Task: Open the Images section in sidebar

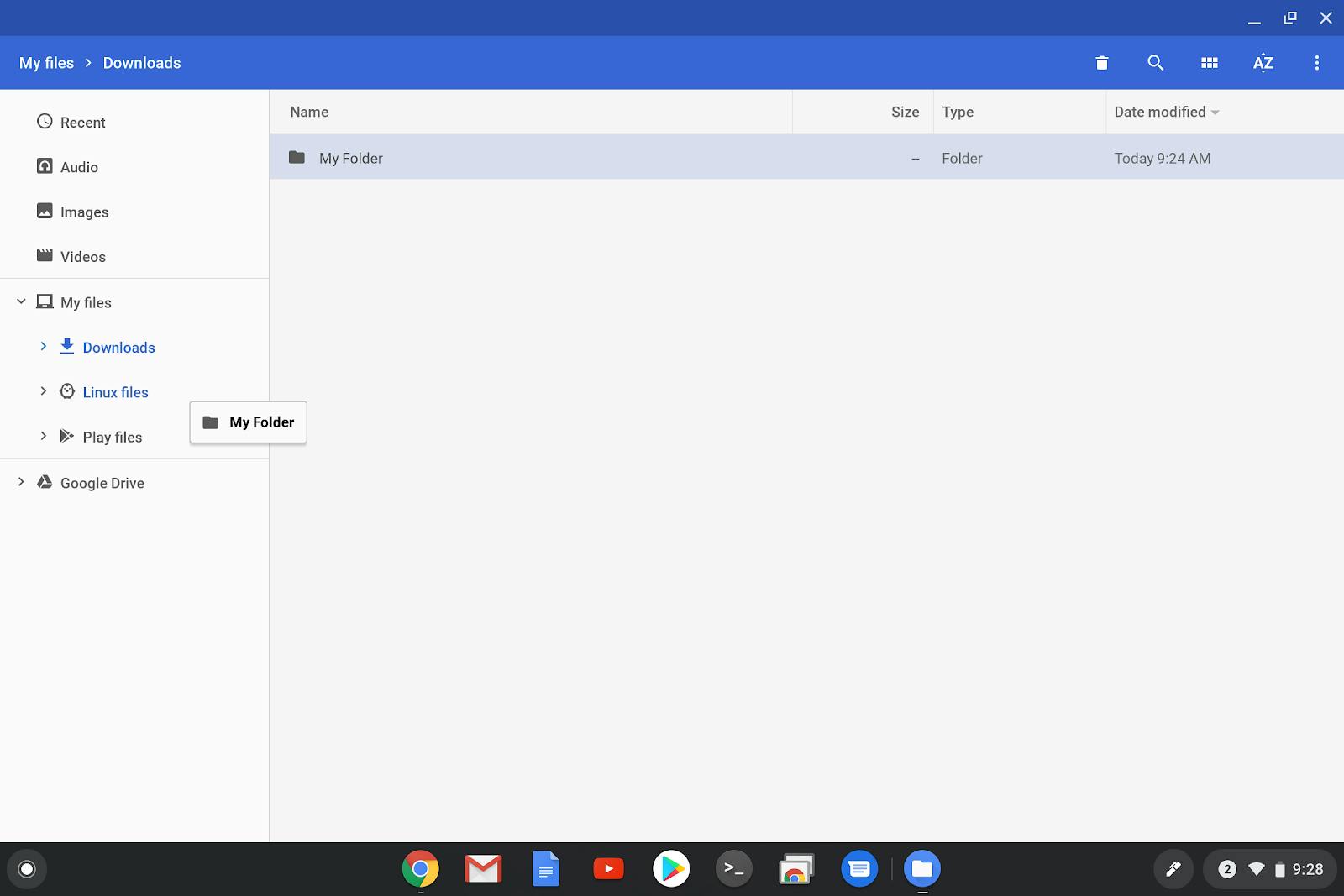Action: (x=84, y=212)
